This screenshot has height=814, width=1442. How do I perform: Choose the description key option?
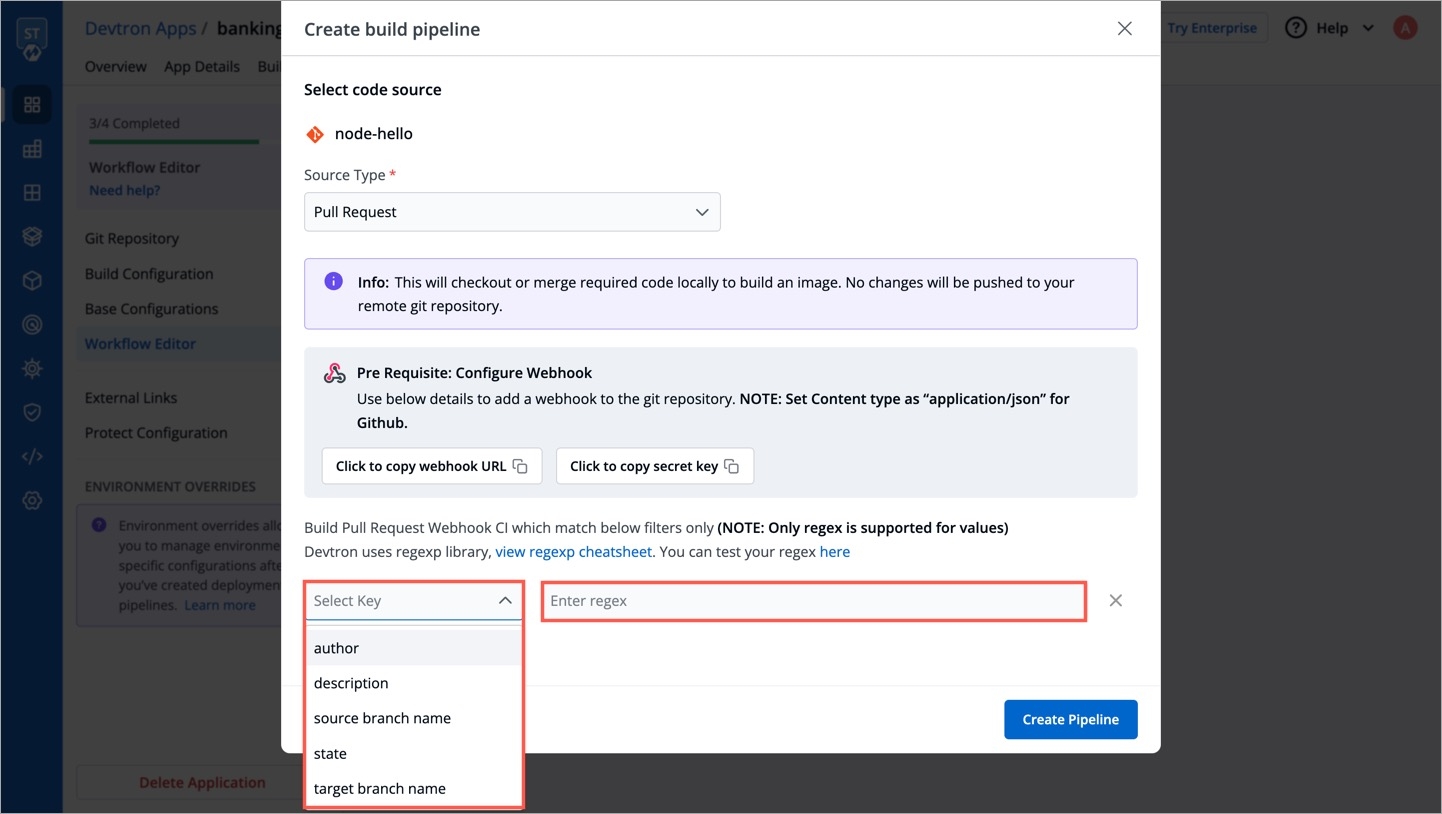(x=413, y=683)
